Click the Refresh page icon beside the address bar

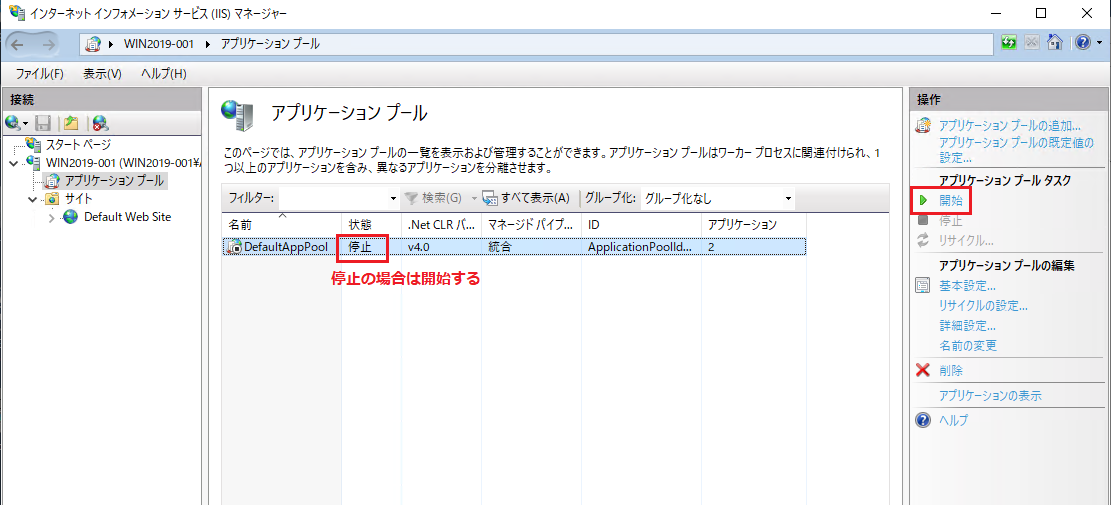(x=1009, y=43)
